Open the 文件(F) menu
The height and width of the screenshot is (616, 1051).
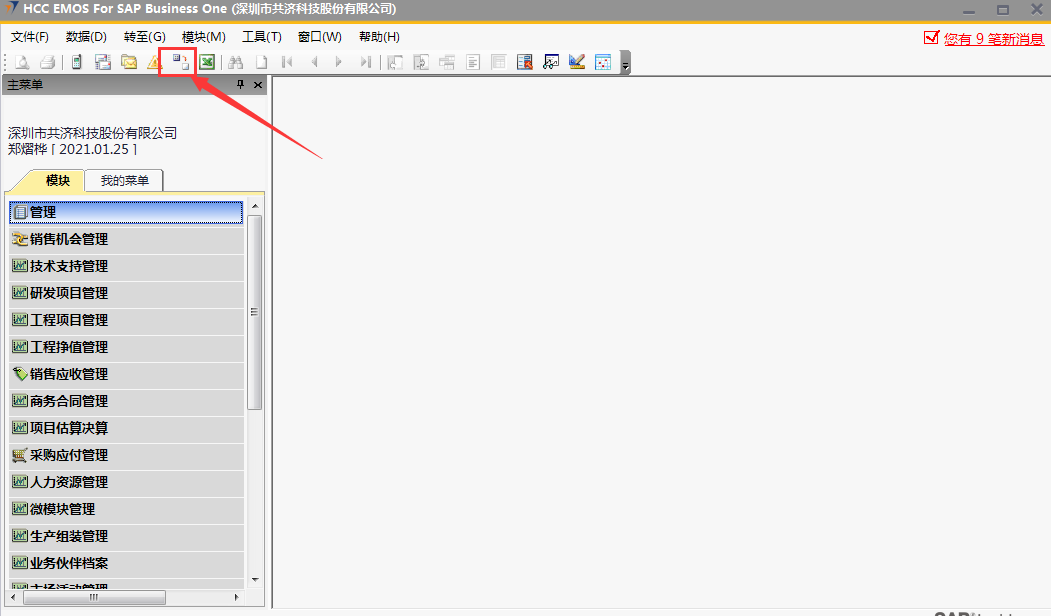30,37
